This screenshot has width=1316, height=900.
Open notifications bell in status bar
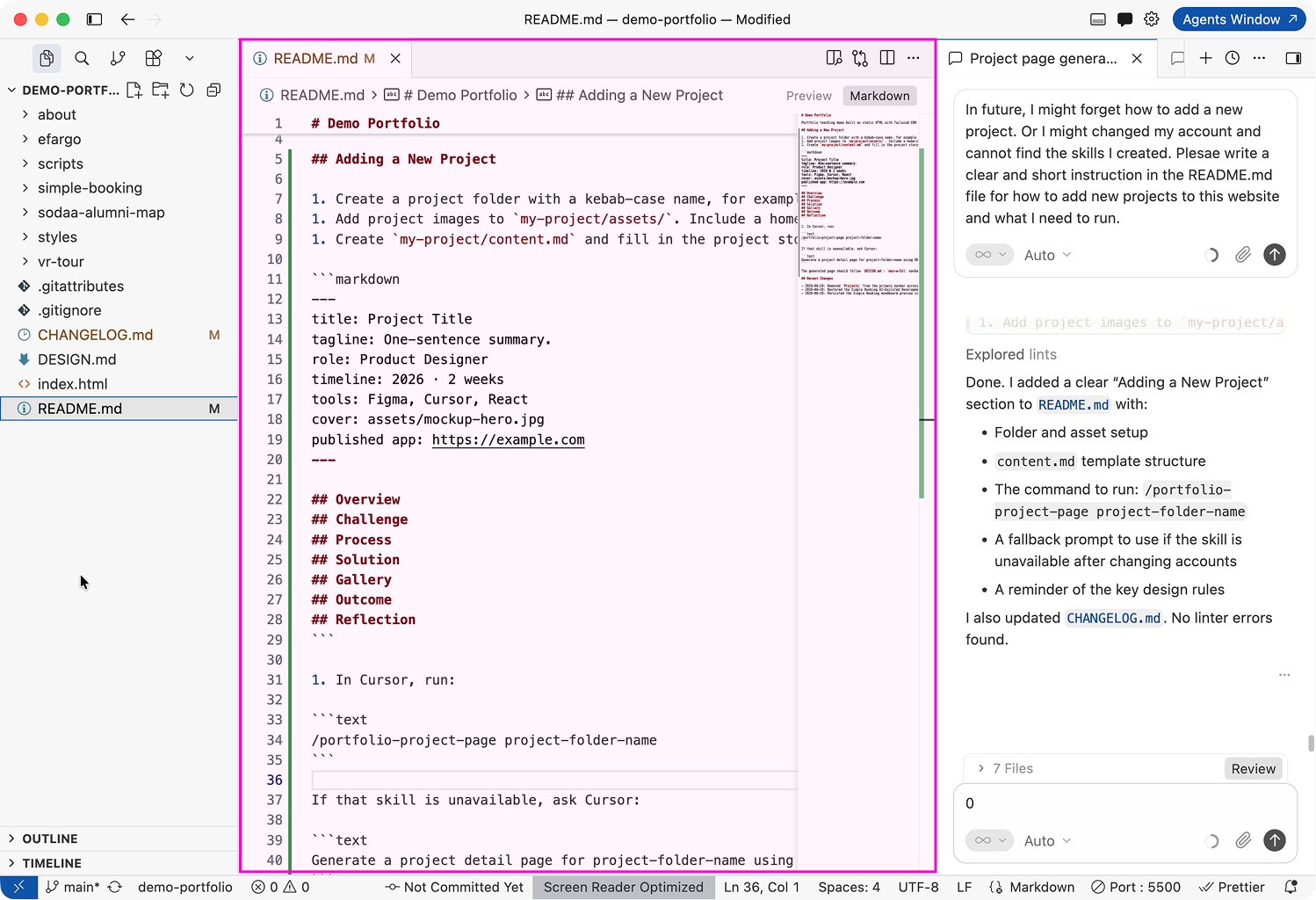click(1291, 888)
